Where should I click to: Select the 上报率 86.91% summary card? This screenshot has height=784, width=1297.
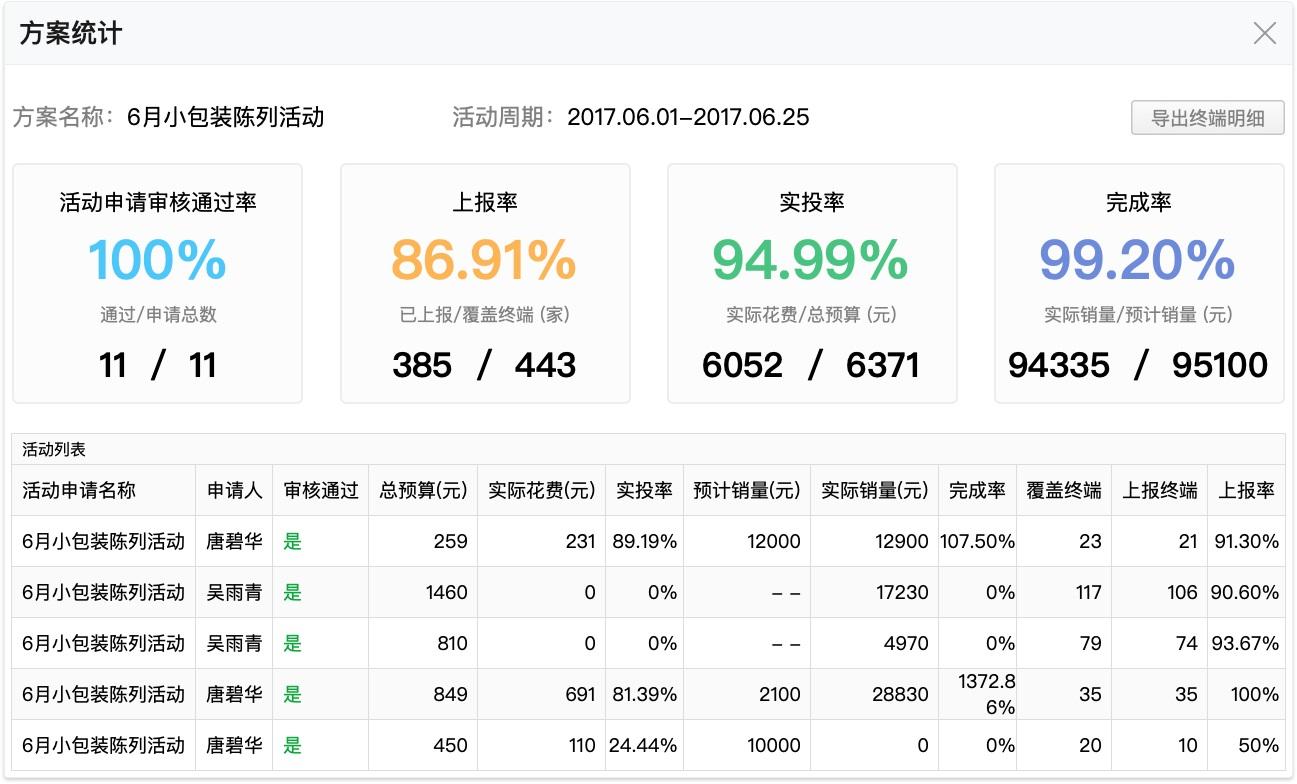coord(485,284)
